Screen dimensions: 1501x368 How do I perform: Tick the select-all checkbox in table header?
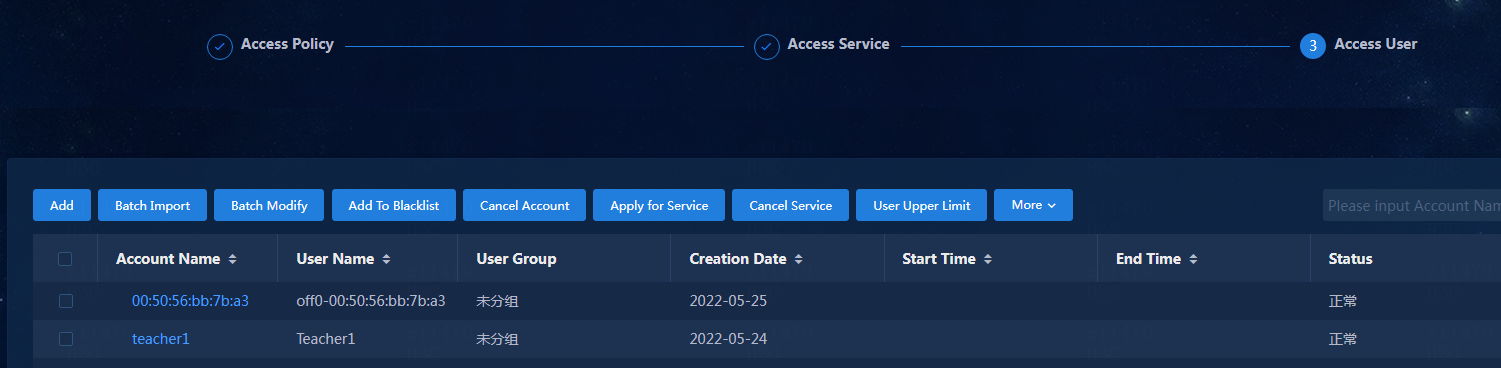point(65,259)
